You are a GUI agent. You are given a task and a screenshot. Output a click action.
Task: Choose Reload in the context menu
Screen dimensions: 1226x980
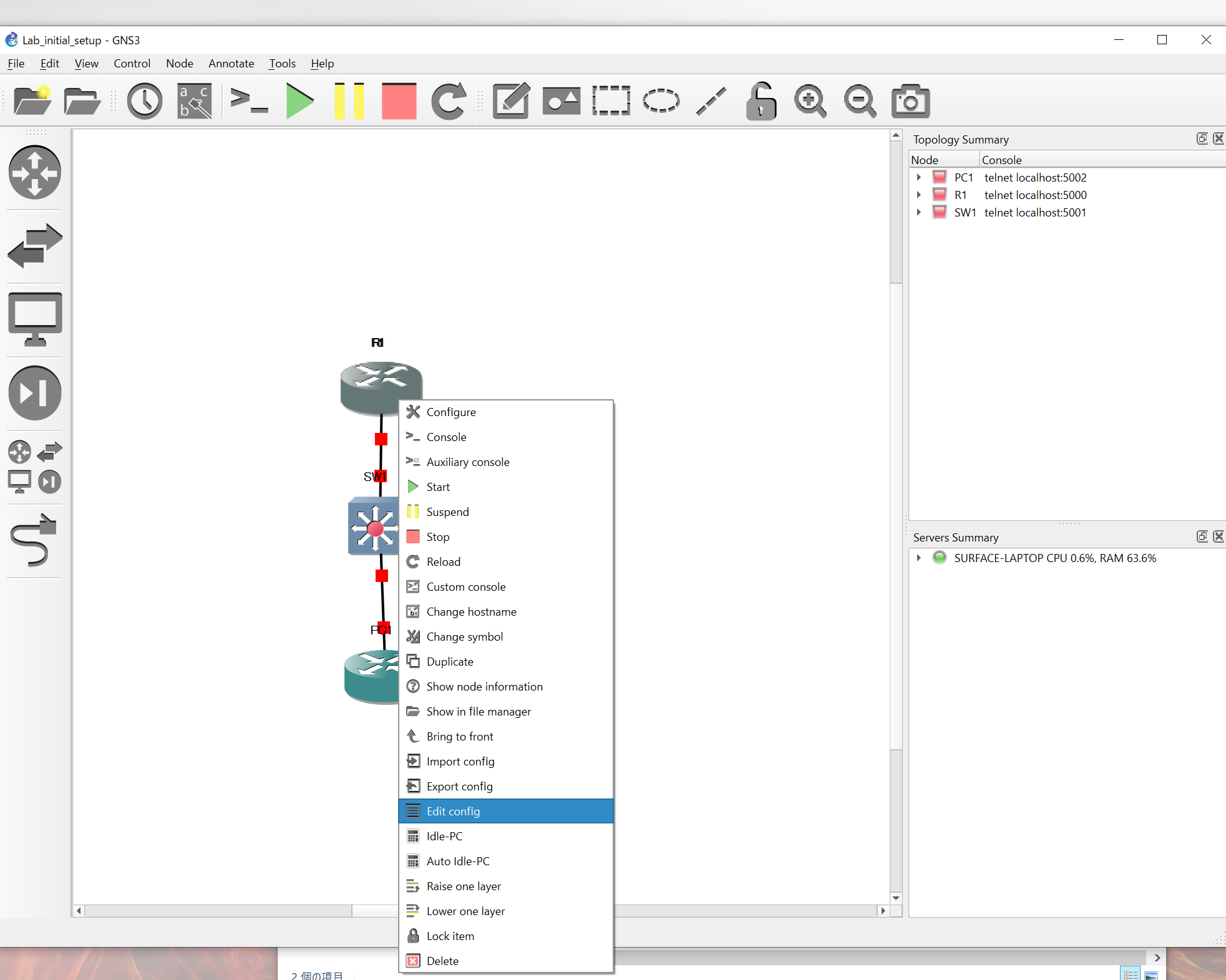[x=506, y=562]
